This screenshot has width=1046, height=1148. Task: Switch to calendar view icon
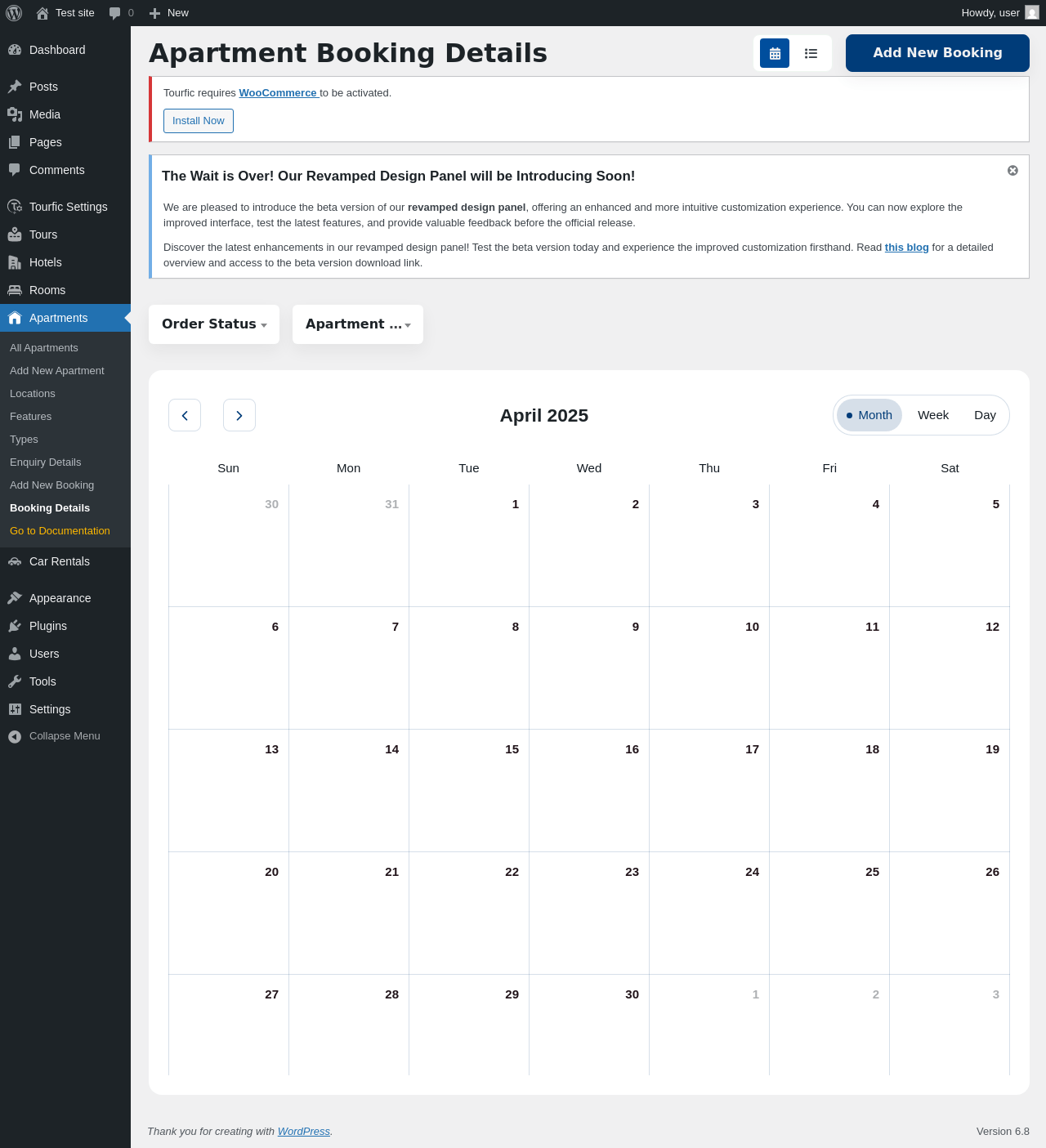775,53
